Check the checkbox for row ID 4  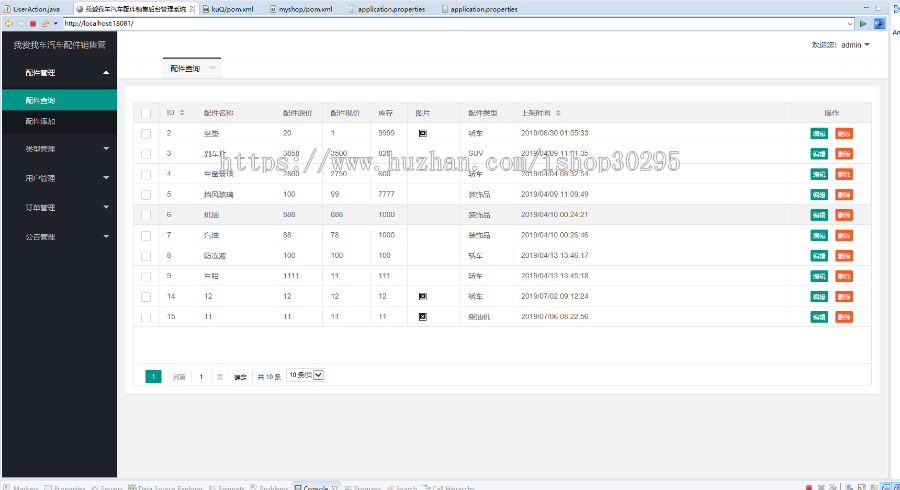(146, 174)
